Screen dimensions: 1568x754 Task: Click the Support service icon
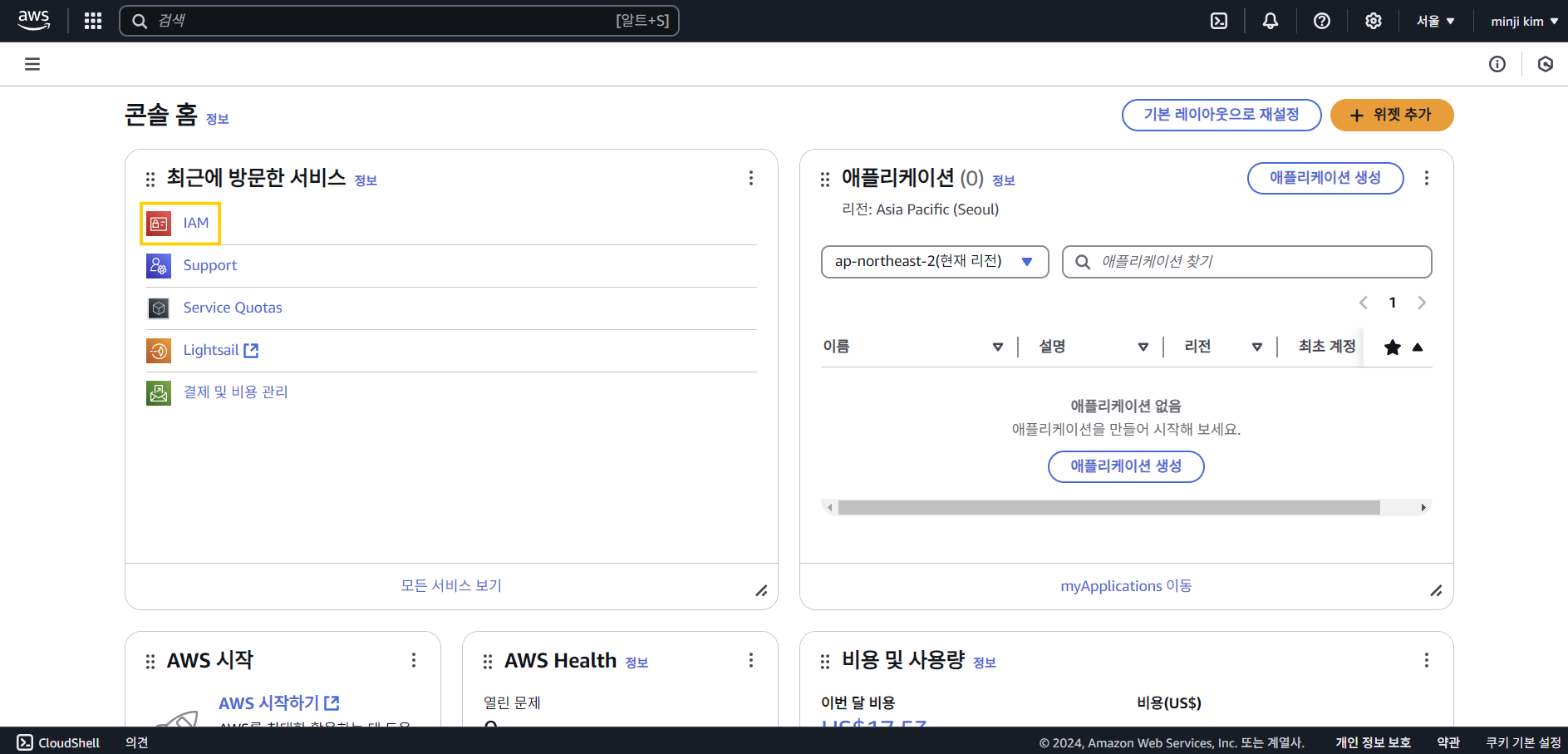coord(159,265)
